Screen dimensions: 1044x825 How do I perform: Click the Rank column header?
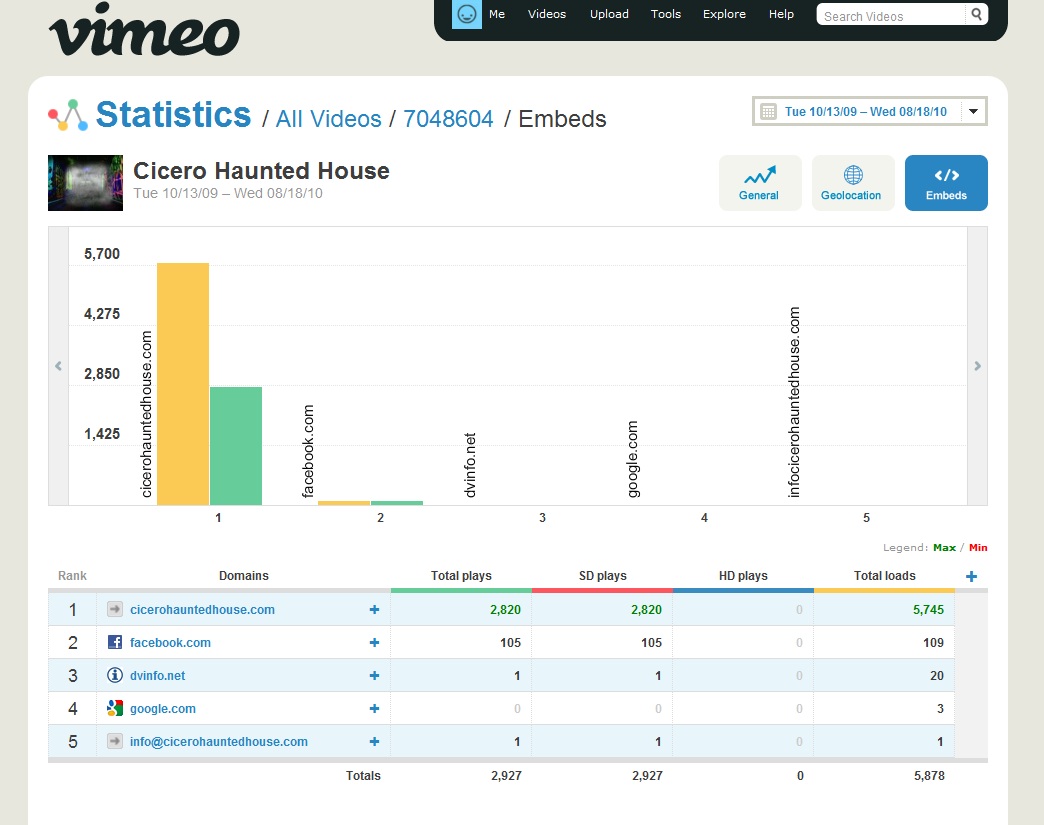tap(72, 575)
